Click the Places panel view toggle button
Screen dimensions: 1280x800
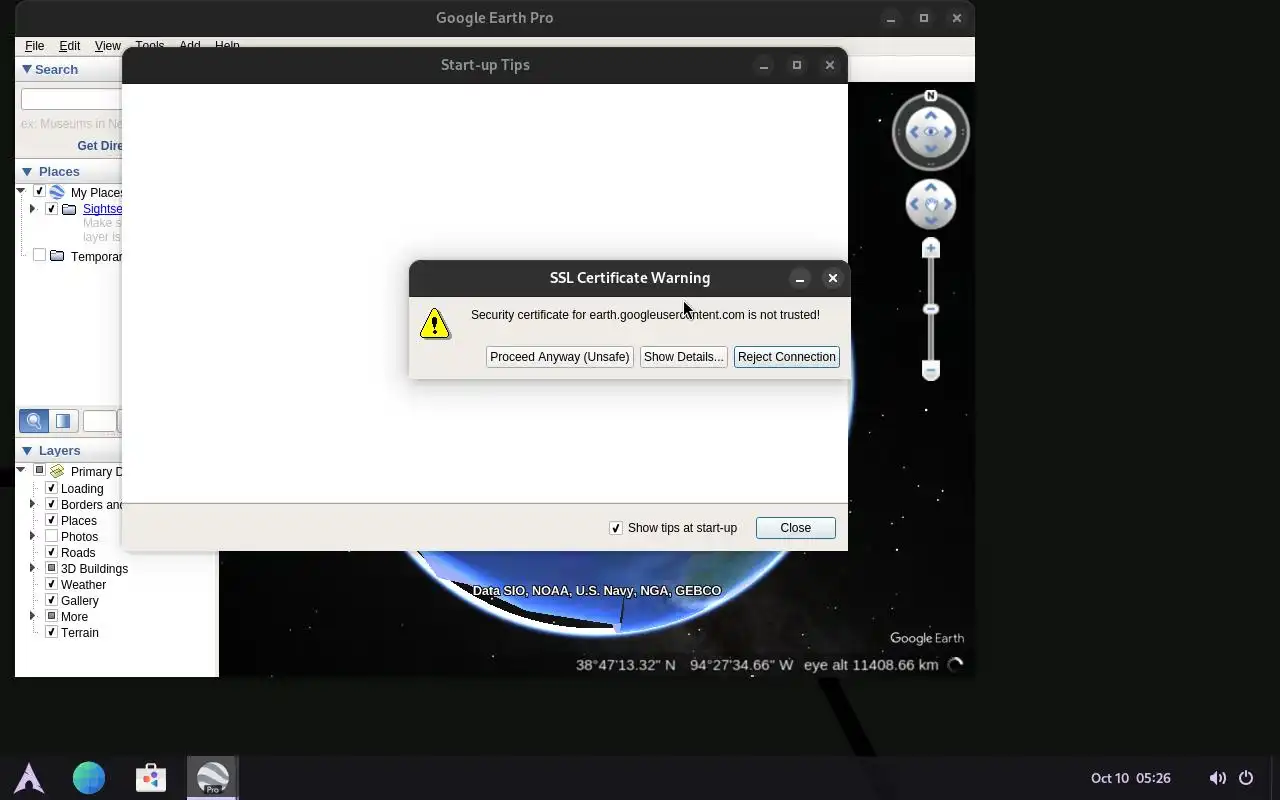[x=63, y=421]
